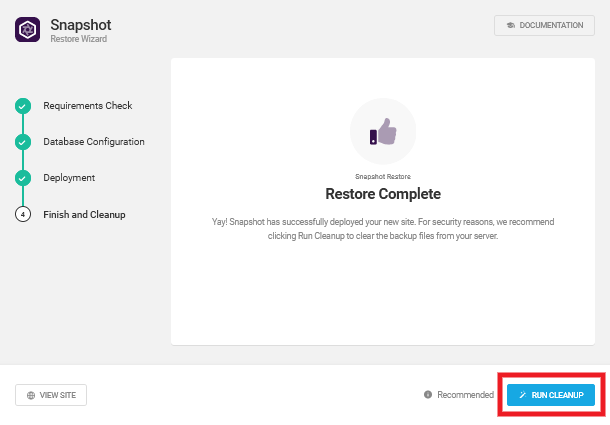
Task: Click the Snapshot hexagon logo icon
Action: point(27,29)
